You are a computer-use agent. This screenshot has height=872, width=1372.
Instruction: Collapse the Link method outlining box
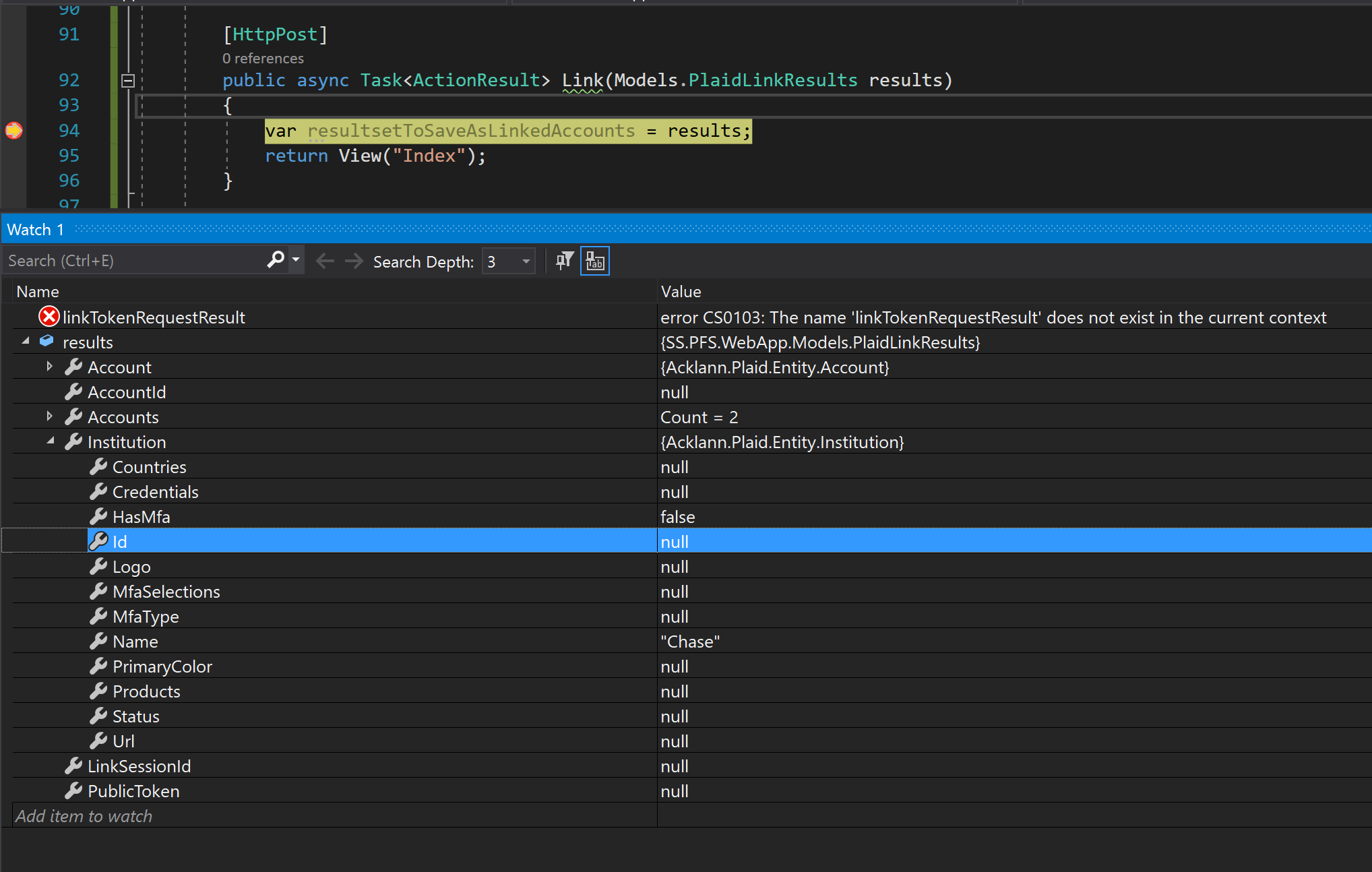(128, 81)
